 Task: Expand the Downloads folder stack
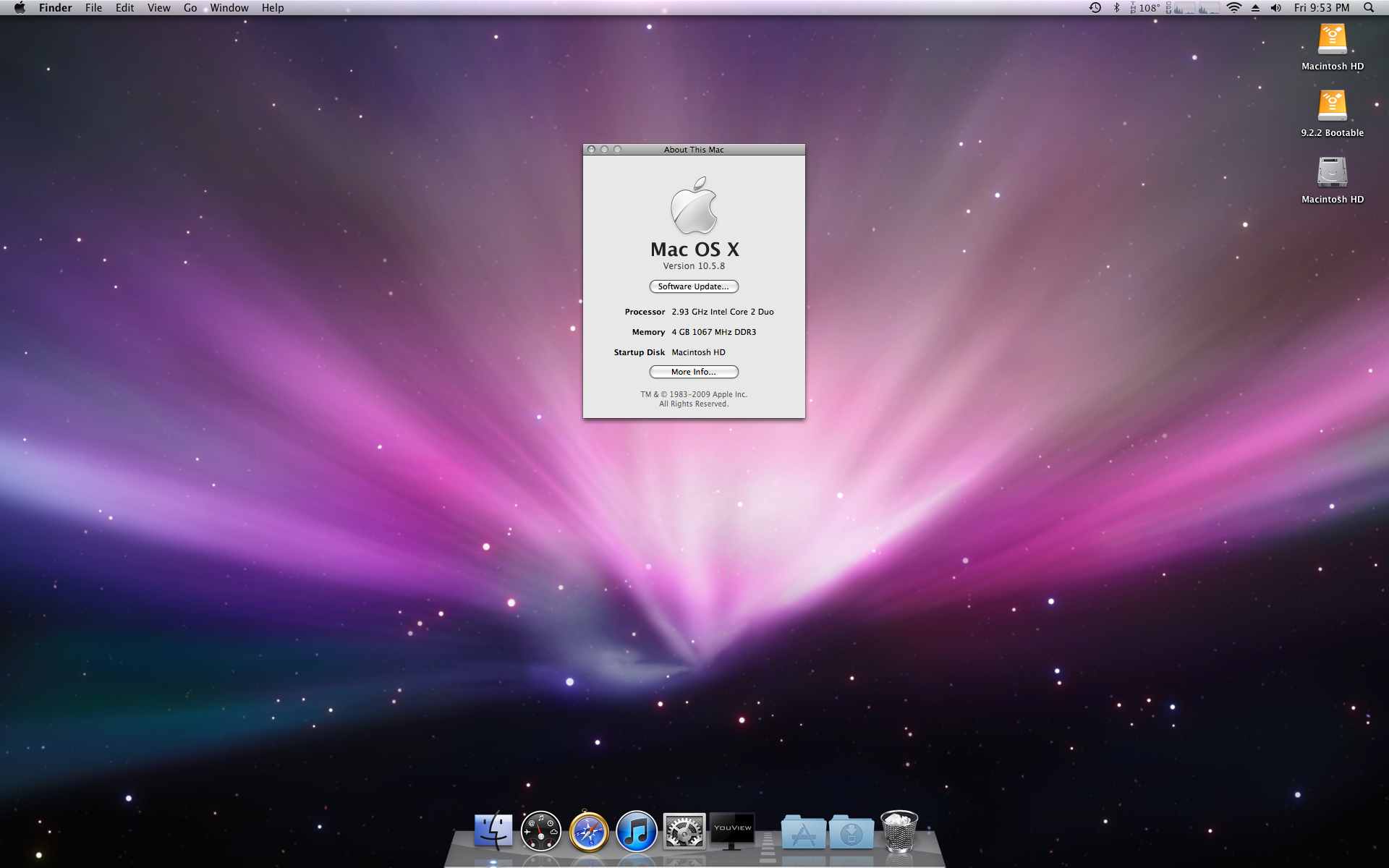851,833
